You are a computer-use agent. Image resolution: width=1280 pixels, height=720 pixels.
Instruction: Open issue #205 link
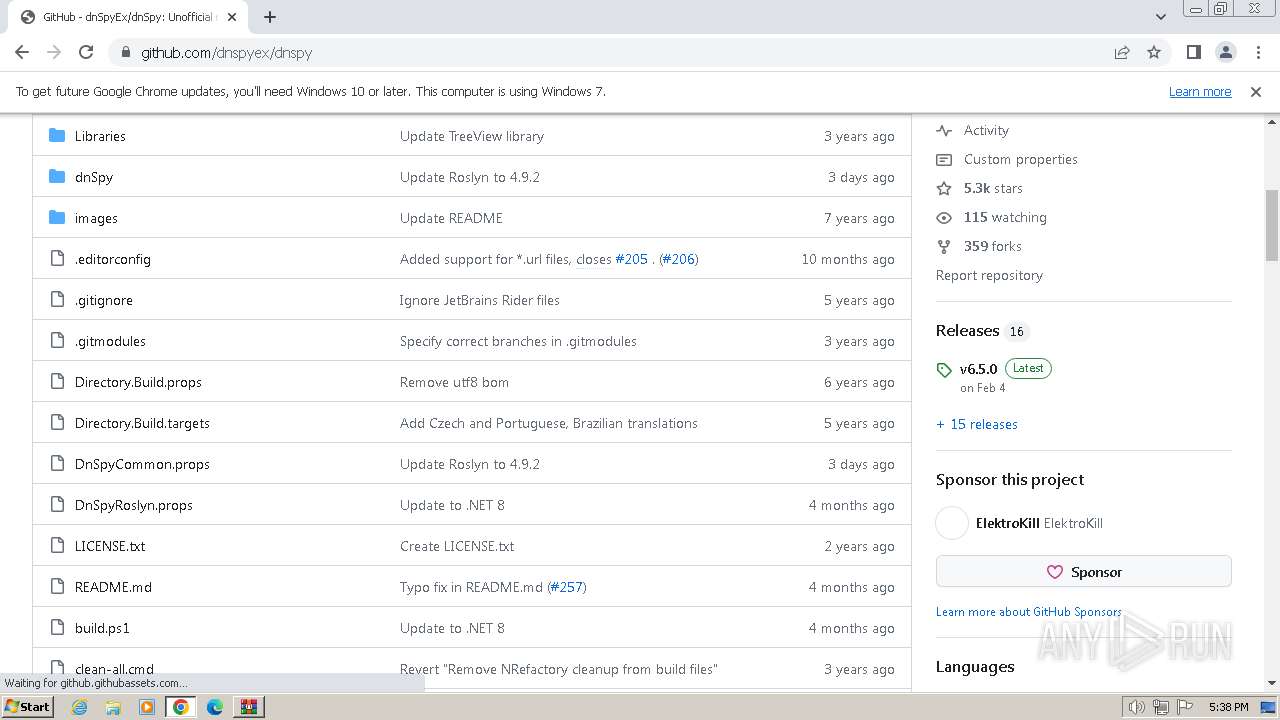[631, 259]
